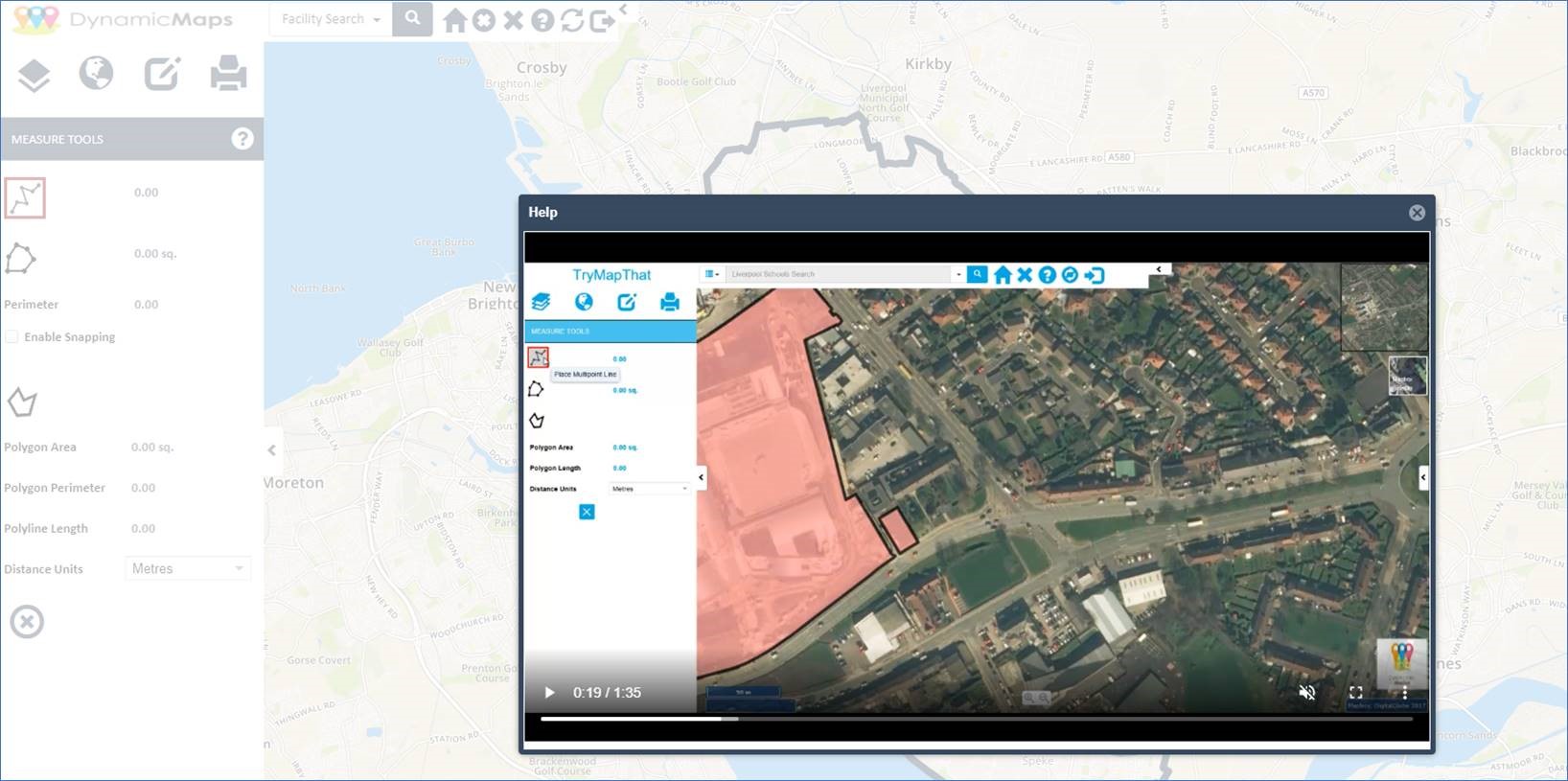The height and width of the screenshot is (781, 1568).
Task: Click the search magnifier button
Action: (412, 19)
